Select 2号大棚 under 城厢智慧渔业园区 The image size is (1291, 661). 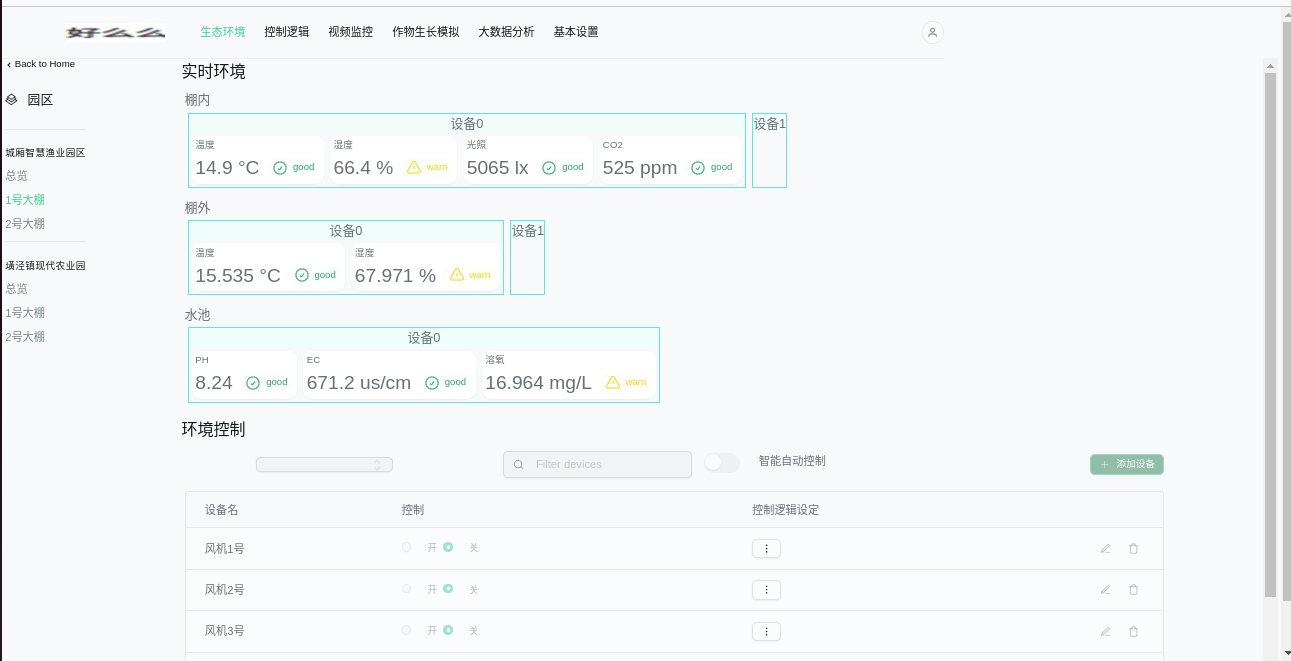(25, 224)
